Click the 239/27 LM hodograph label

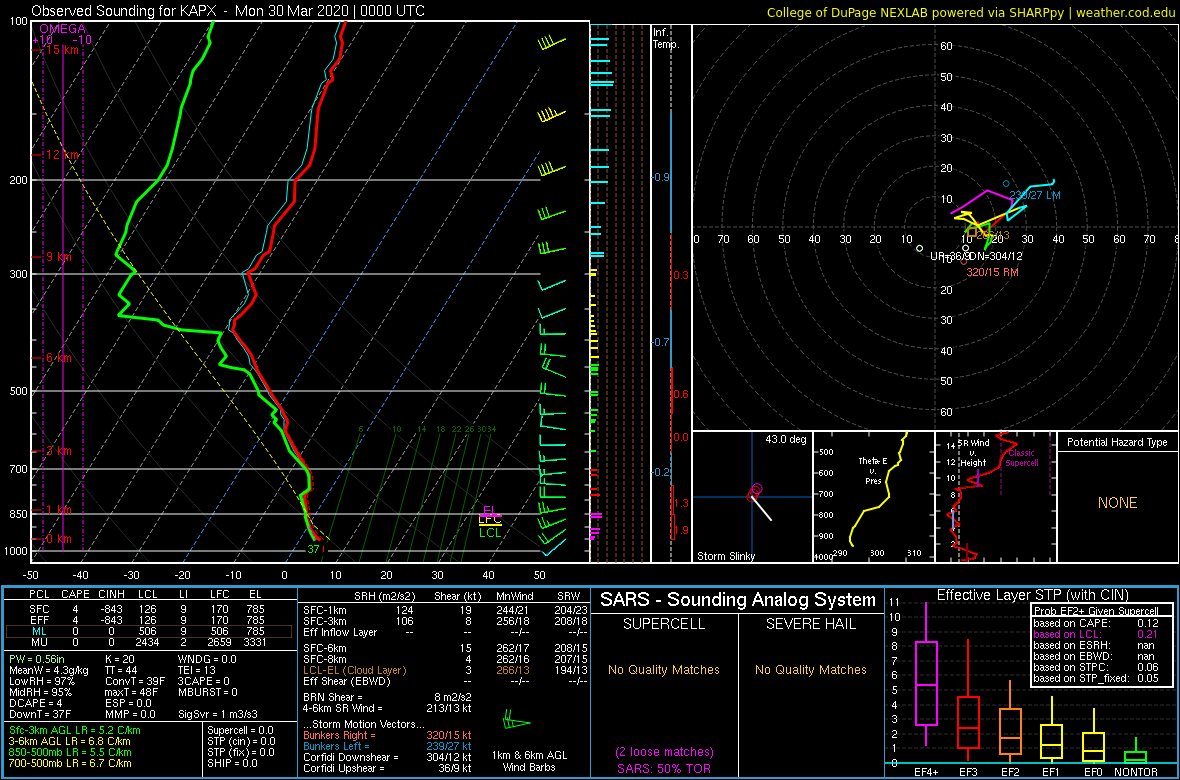coord(1036,195)
